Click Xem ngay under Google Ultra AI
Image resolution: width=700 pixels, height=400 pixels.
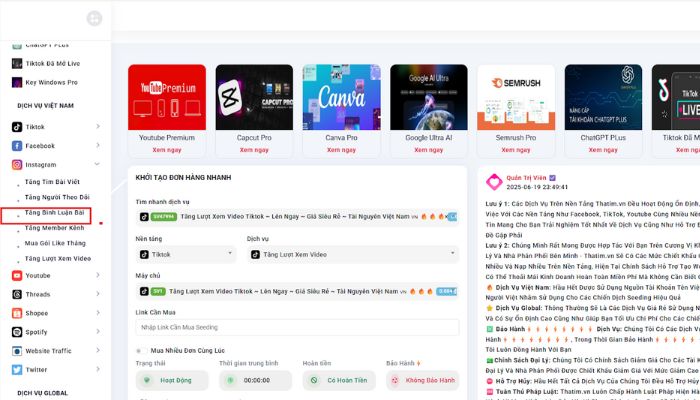coord(429,150)
